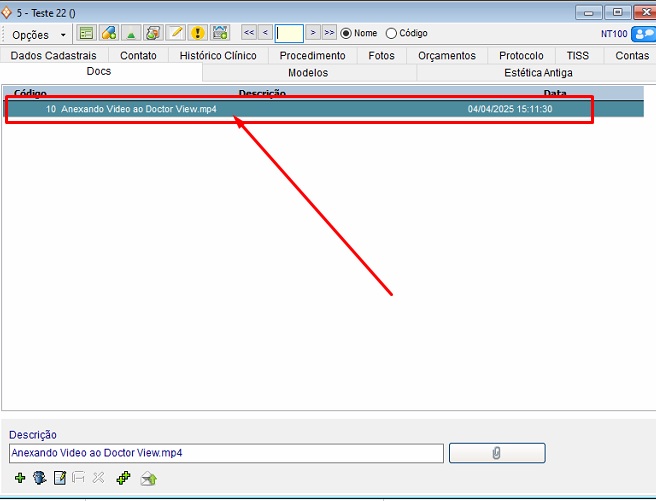Screen dimensions: 656x501
Task: Click the yellow exclamation alert icon
Action: coord(197,33)
